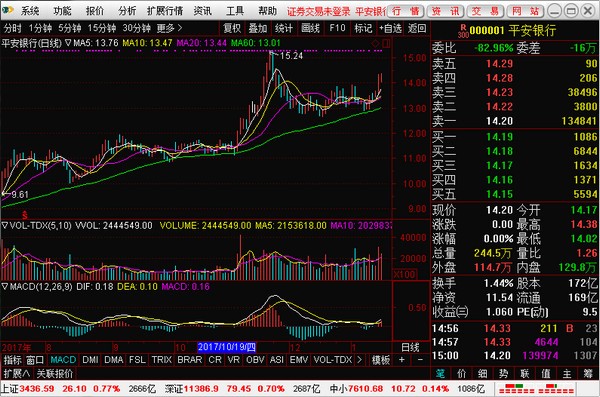Viewport: 600px width, 397px height.
Task: Click the plus zoom-in button by 模板
Action: click(x=401, y=359)
